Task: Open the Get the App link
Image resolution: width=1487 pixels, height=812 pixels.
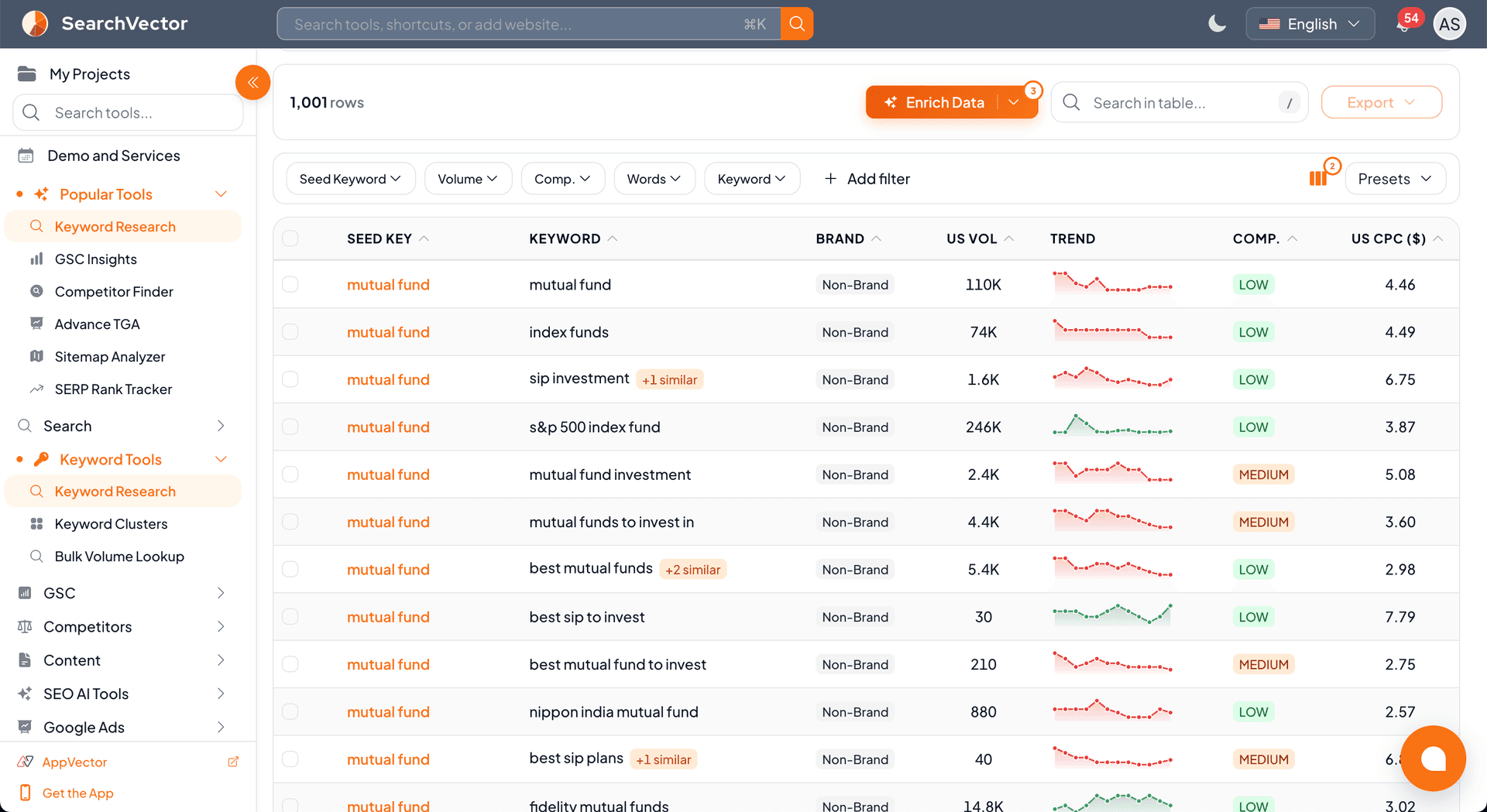Action: coord(77,793)
